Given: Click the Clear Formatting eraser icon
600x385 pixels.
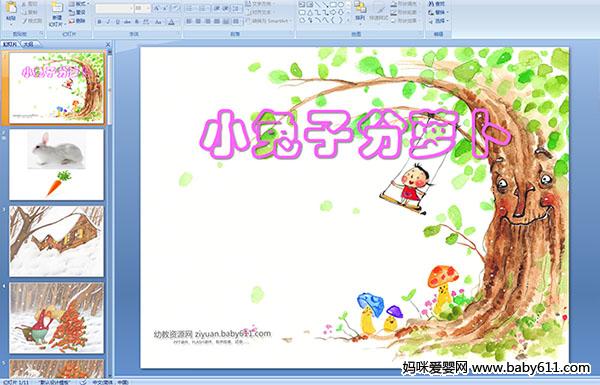Looking at the screenshot, I should click(x=176, y=8).
